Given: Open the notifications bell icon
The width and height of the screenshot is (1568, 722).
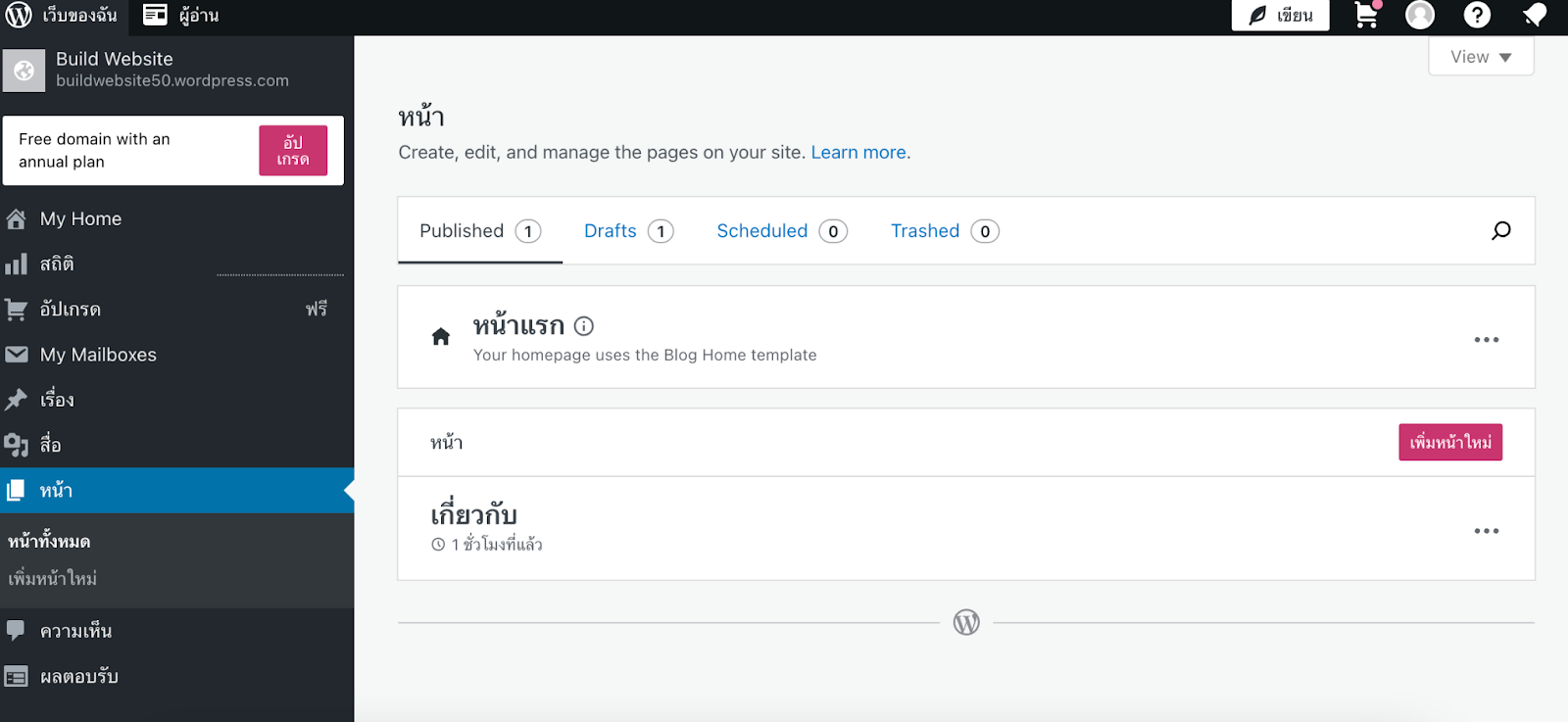Looking at the screenshot, I should pos(1534,16).
